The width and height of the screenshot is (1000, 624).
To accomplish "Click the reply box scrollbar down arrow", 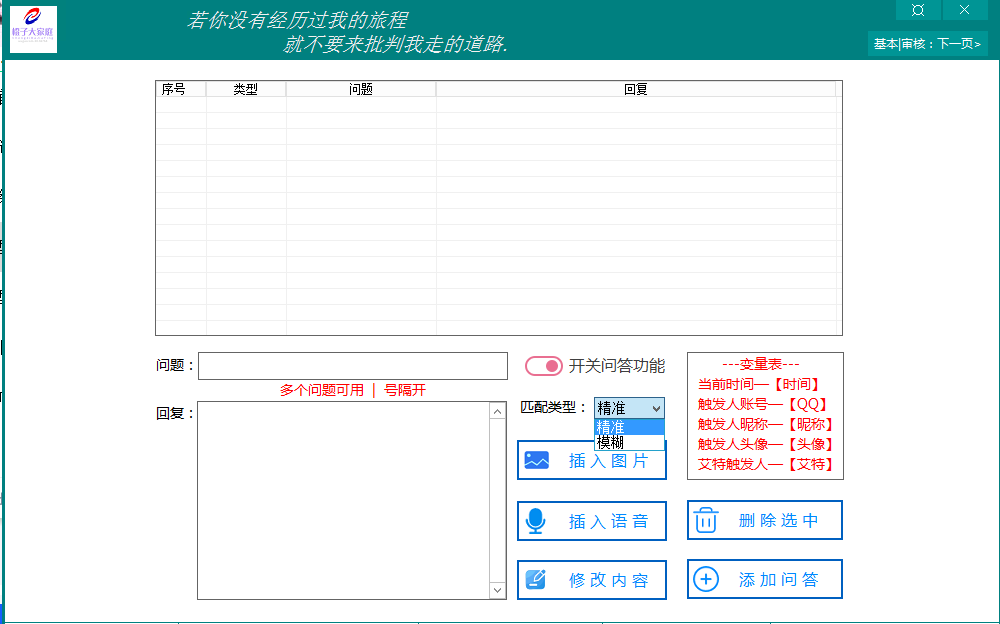I will point(497,590).
